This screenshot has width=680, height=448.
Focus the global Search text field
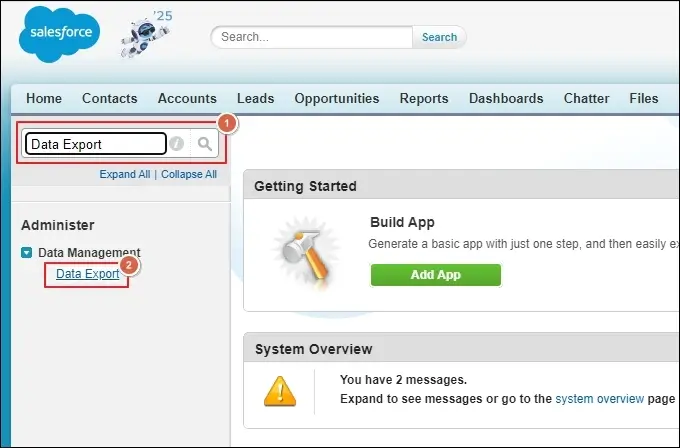tap(312, 37)
